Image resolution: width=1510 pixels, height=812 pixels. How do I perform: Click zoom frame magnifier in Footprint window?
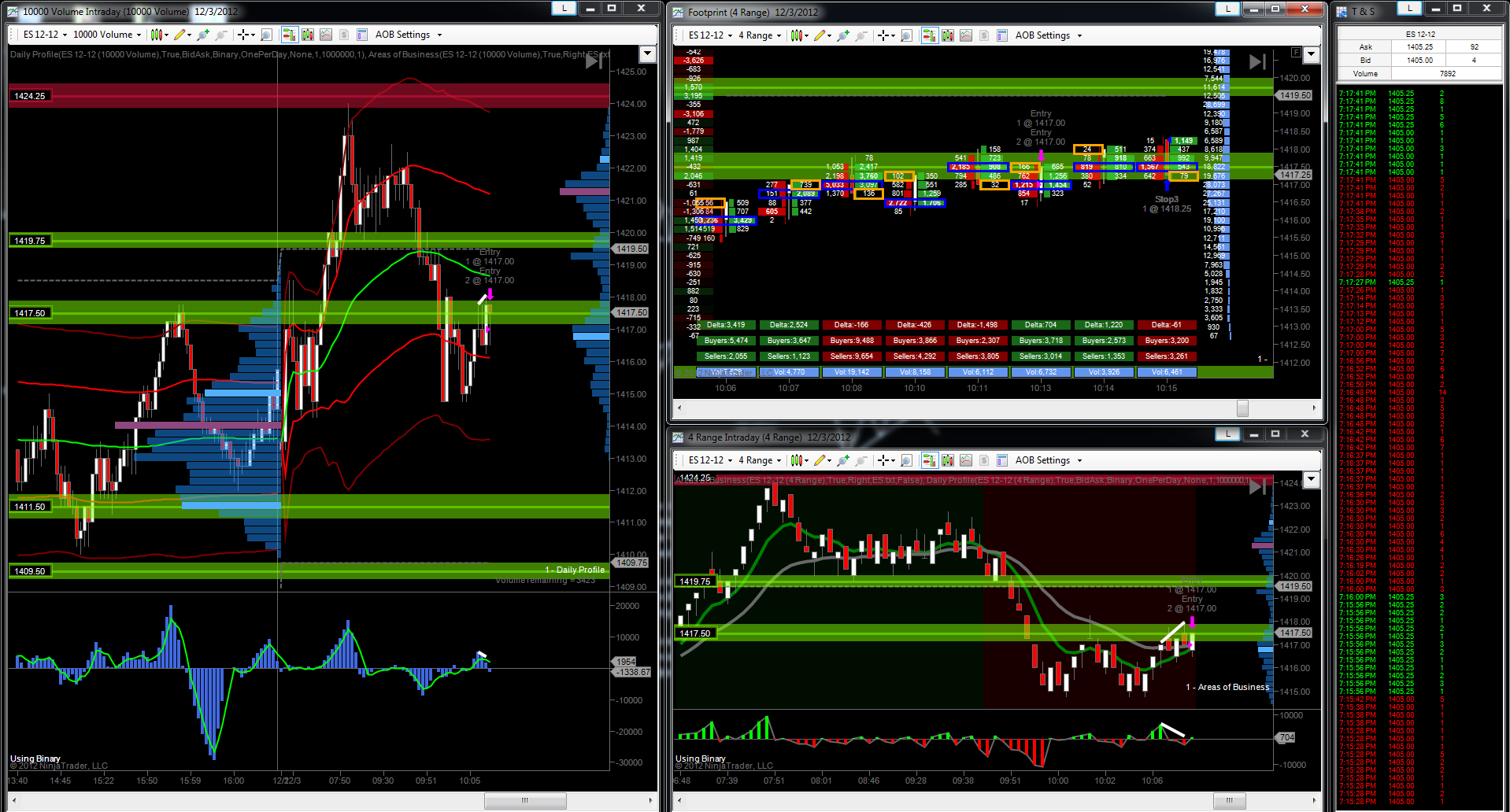click(906, 35)
